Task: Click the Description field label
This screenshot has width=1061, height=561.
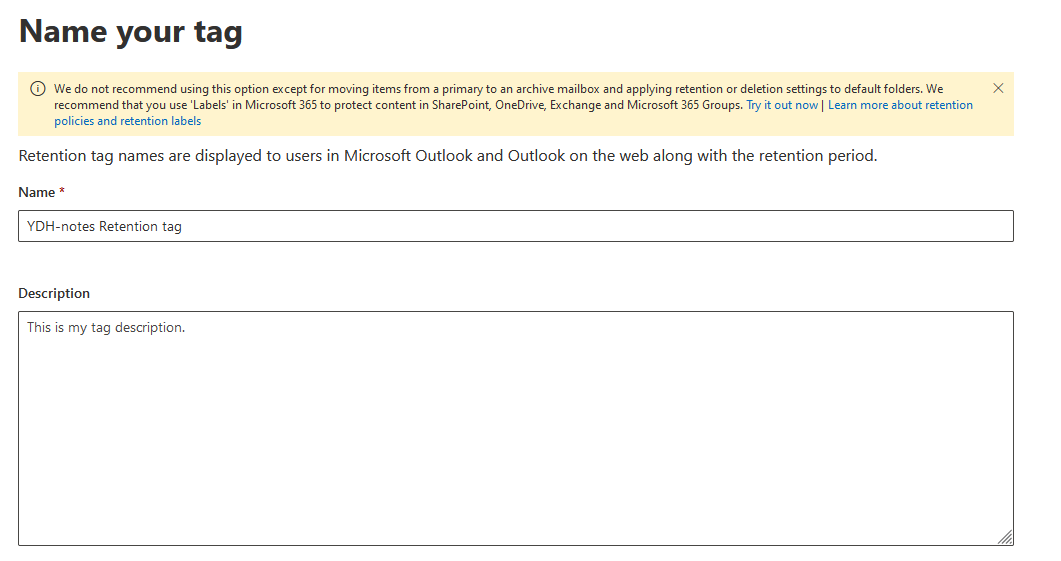Action: click(54, 293)
